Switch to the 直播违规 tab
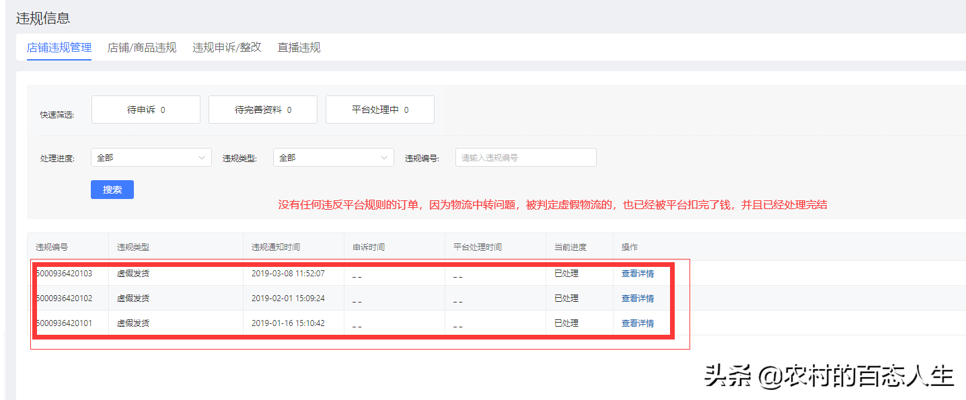 (299, 47)
